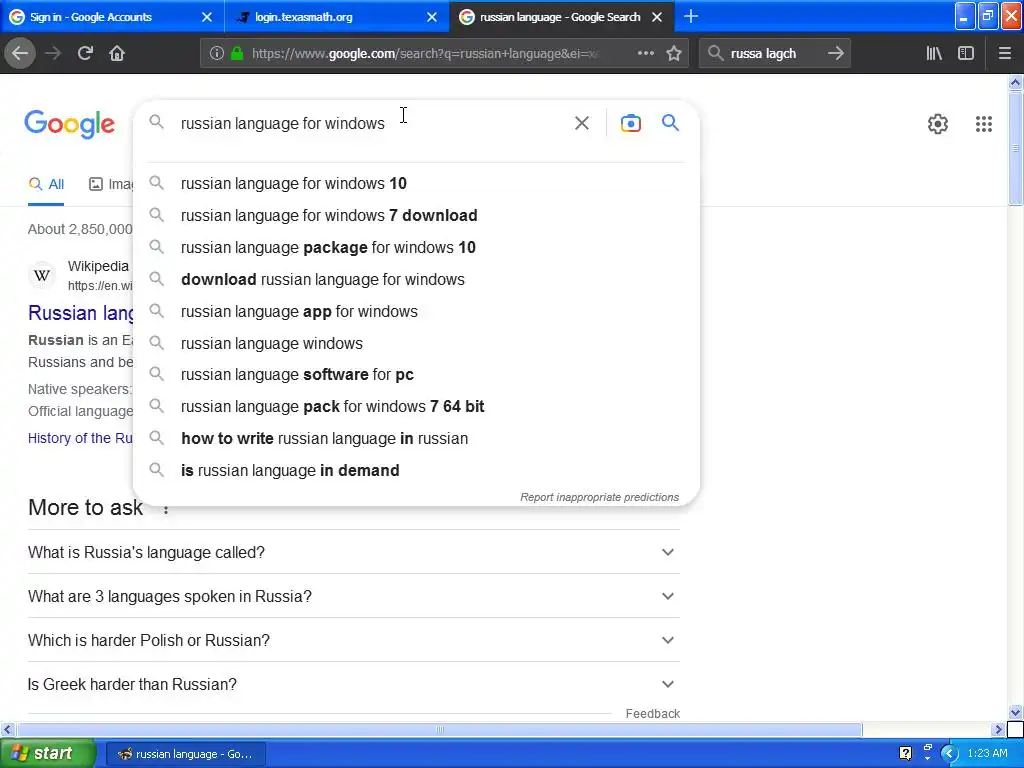Choose russian language pack for windows 7 64 bit
Image resolution: width=1024 pixels, height=768 pixels.
[x=416, y=407]
